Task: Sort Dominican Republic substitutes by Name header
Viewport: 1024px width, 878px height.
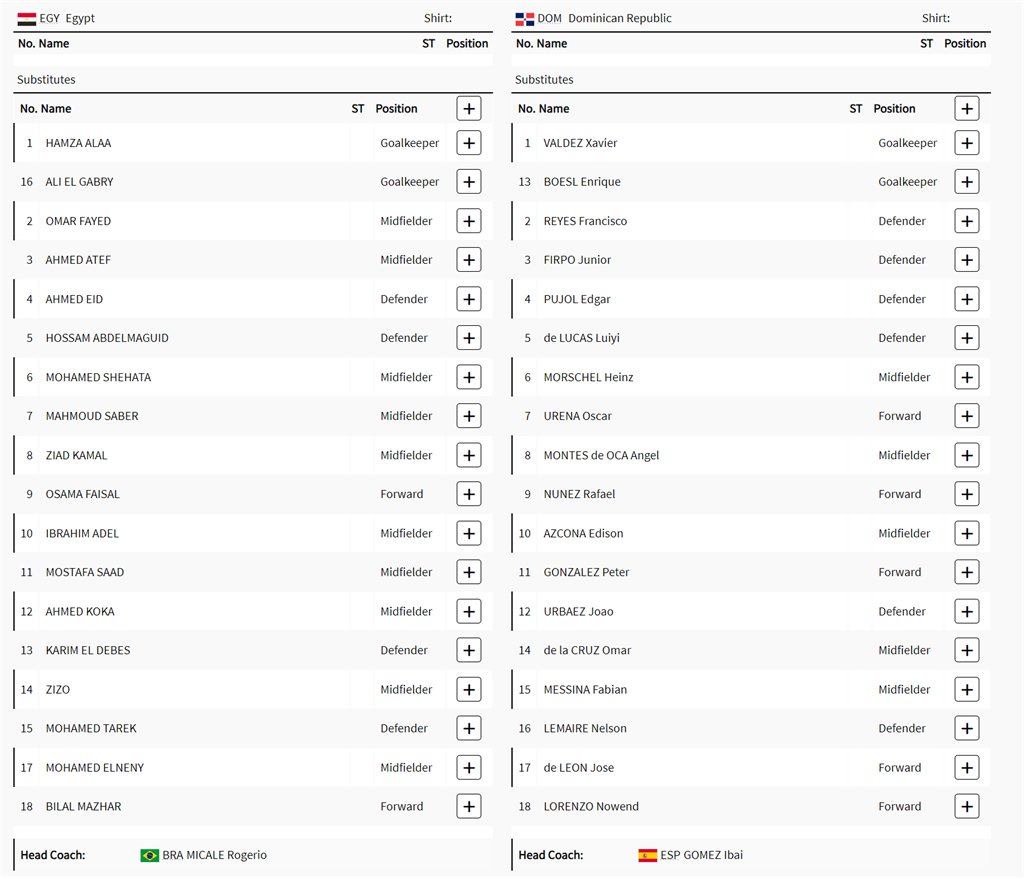Action: pyautogui.click(x=554, y=109)
